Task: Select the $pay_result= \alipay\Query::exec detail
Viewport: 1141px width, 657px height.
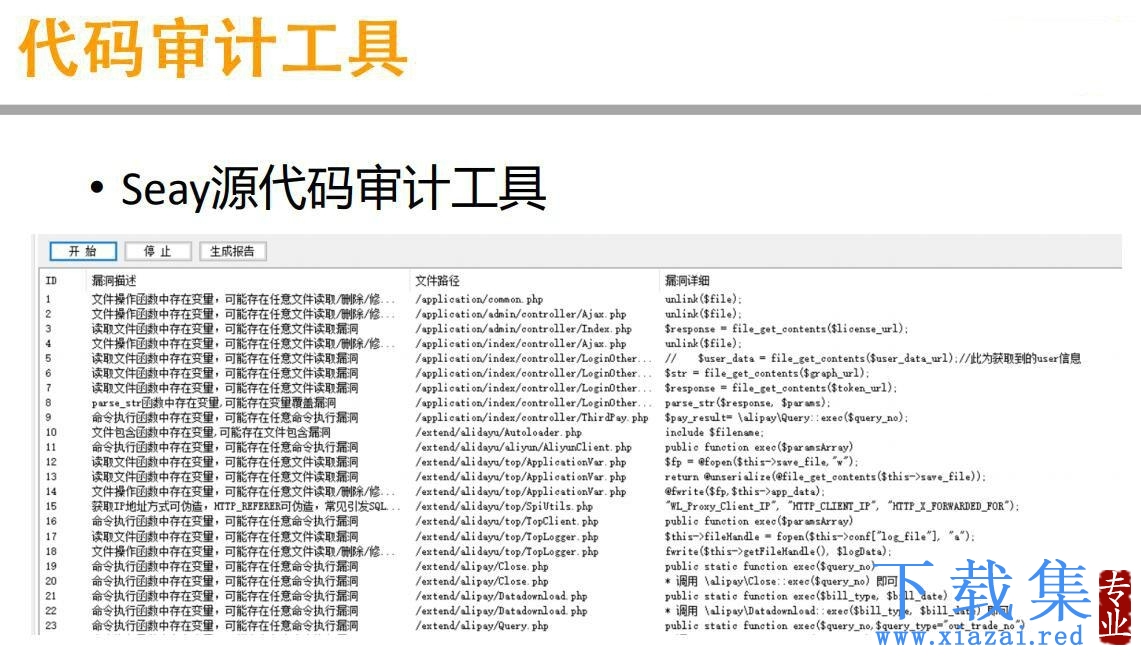Action: pos(787,418)
